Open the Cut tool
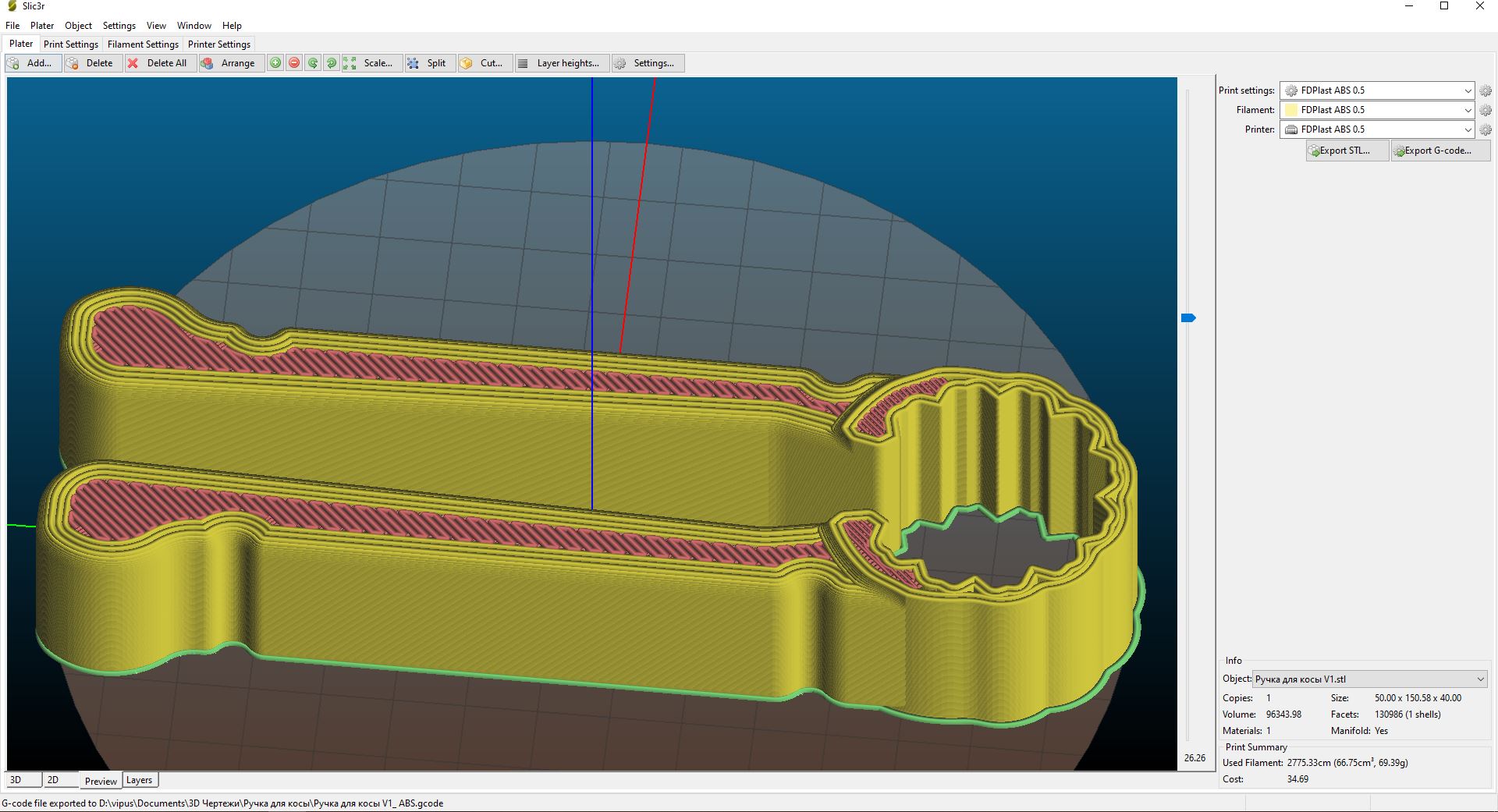Viewport: 1498px width, 812px height. (x=483, y=63)
